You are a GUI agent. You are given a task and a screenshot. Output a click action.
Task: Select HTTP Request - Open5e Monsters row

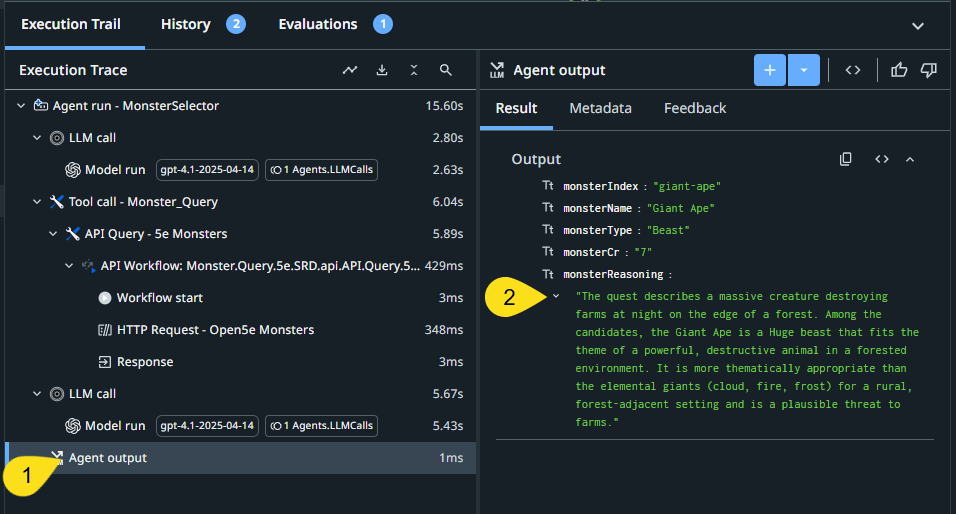pos(240,330)
